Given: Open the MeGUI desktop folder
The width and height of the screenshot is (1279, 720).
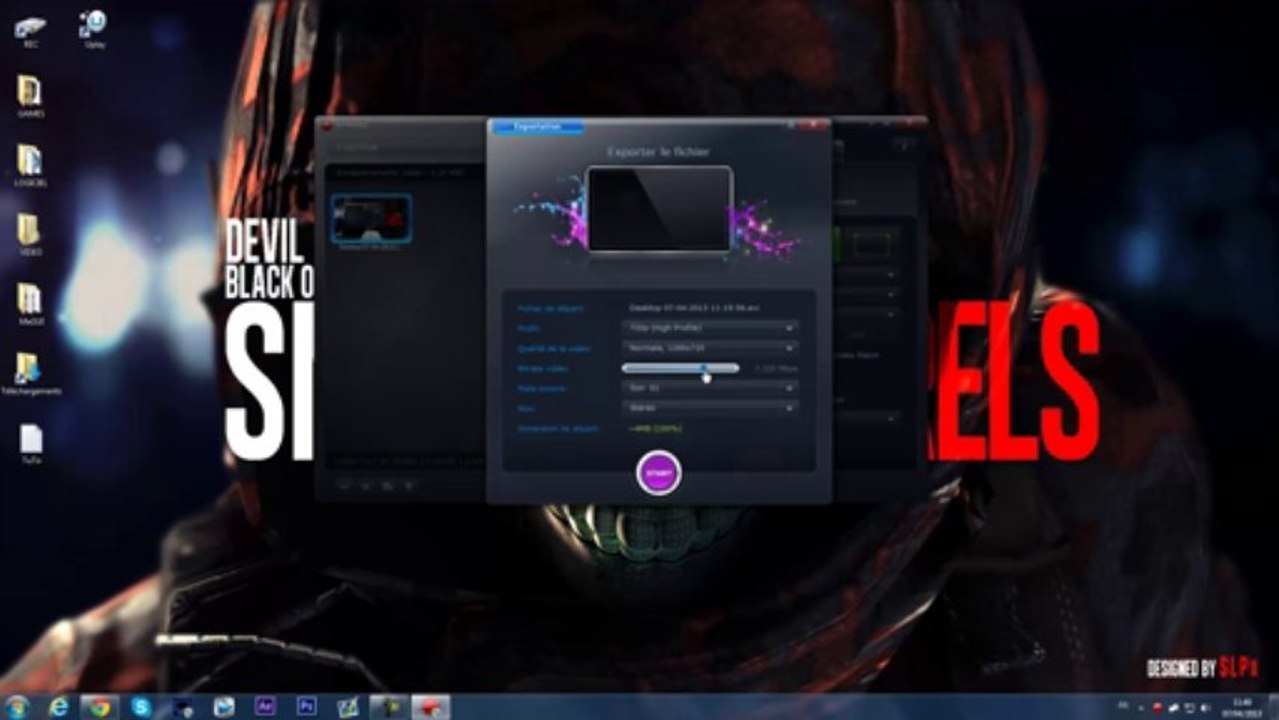Looking at the screenshot, I should point(30,305).
